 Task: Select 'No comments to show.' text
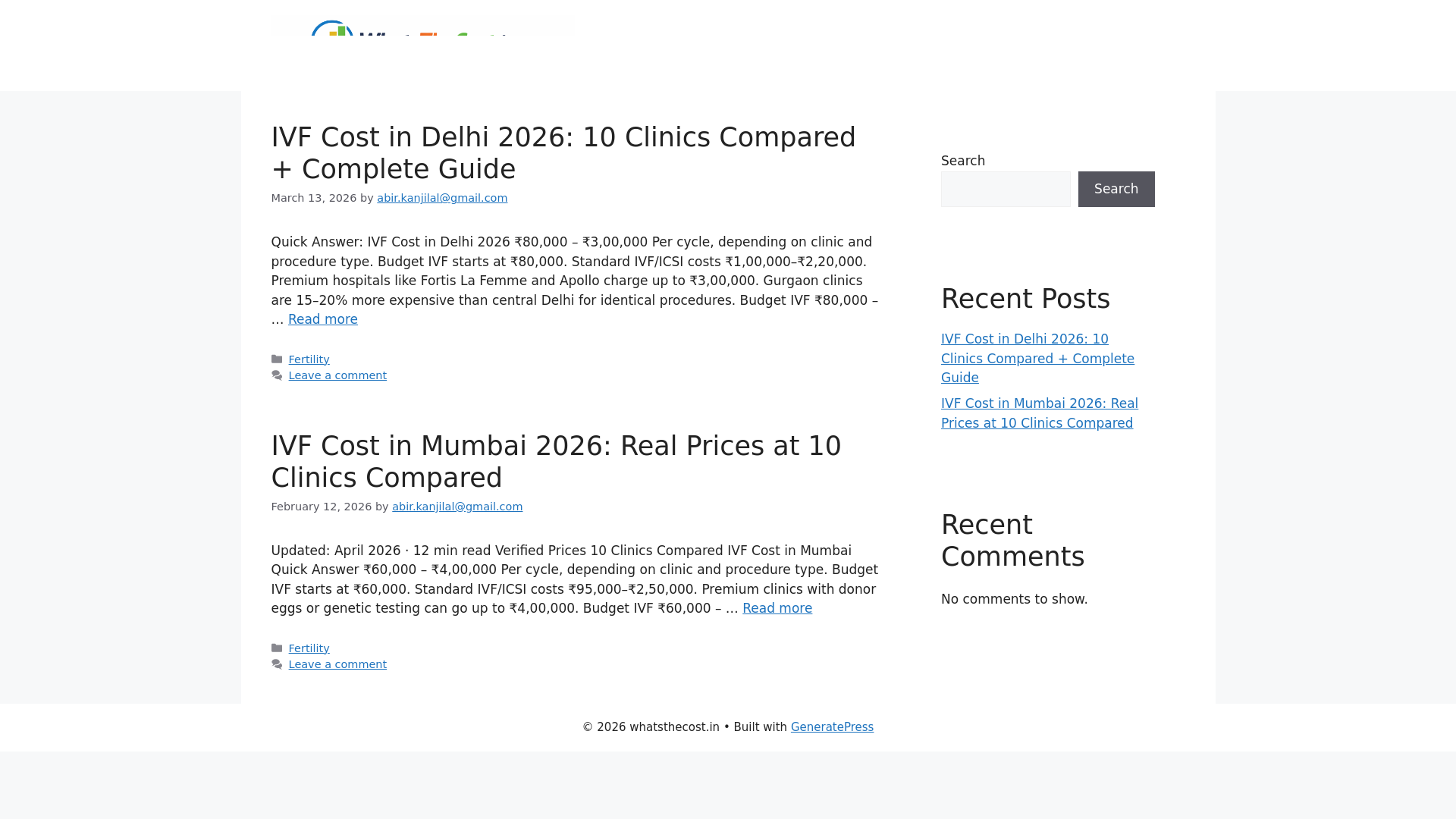click(x=1014, y=599)
